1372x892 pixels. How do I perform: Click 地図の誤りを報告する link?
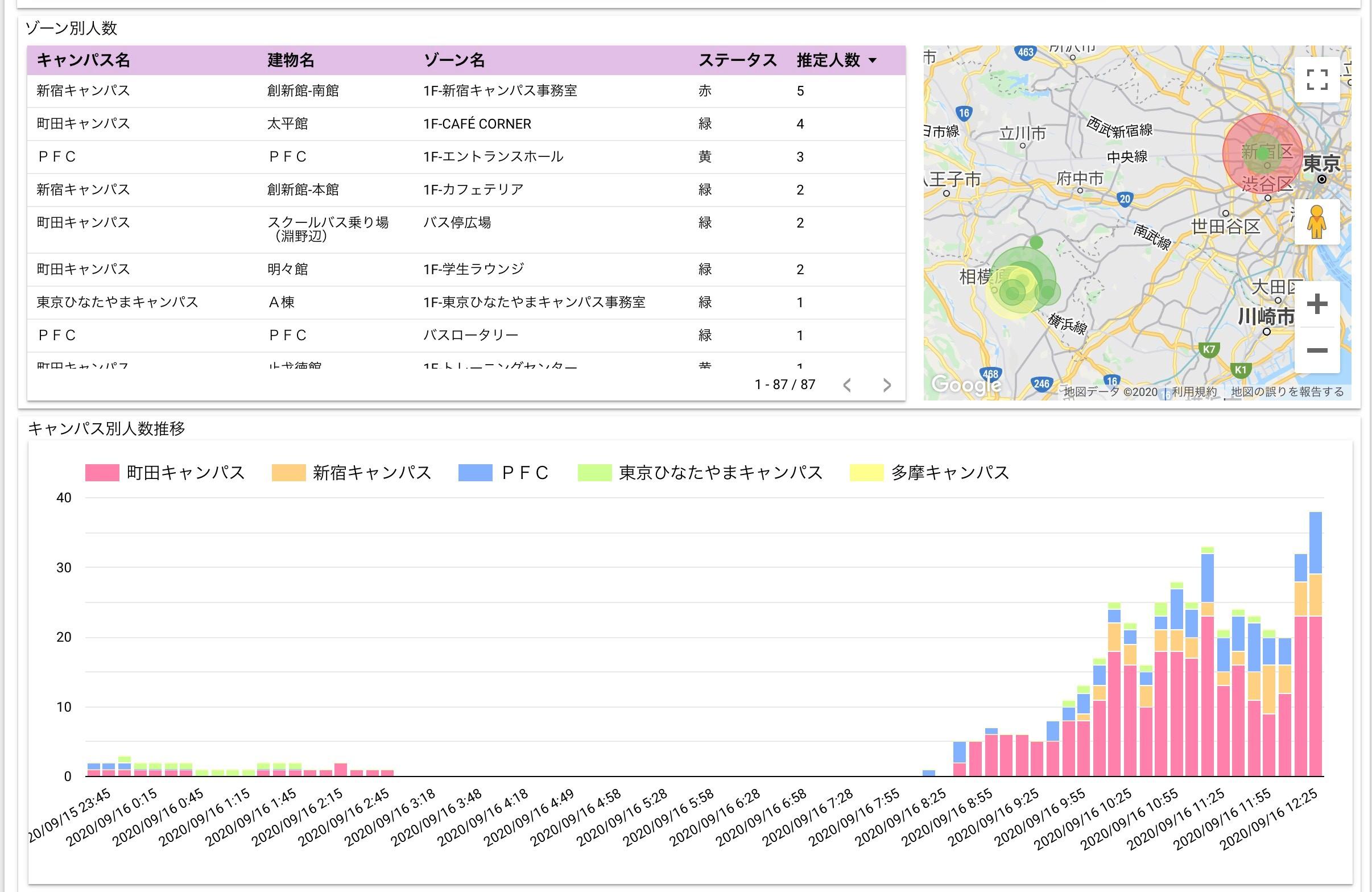coord(1287,392)
